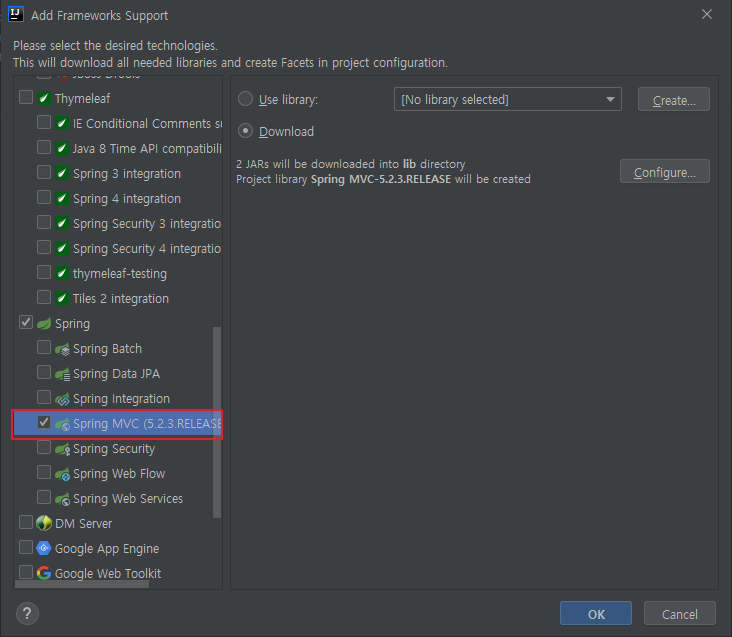
Task: Check the IE Conditional Comments checkbox
Action: tap(44, 122)
